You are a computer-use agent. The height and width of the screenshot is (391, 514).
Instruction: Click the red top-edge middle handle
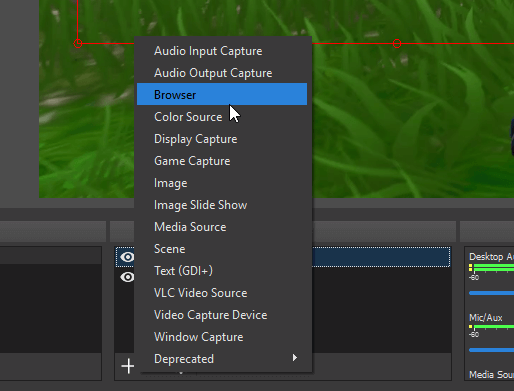tap(397, 43)
